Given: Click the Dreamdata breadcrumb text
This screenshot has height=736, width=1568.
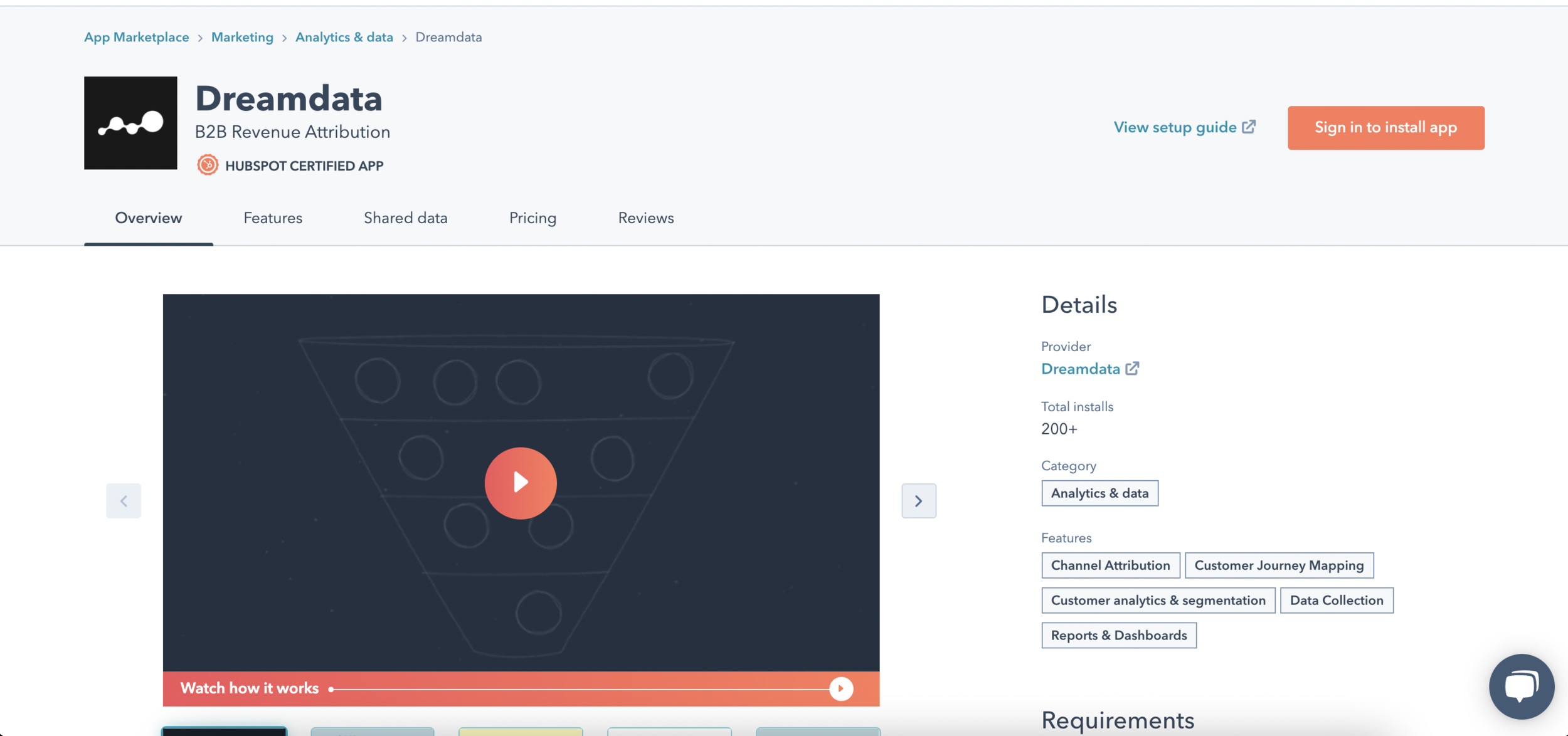Looking at the screenshot, I should click(448, 37).
